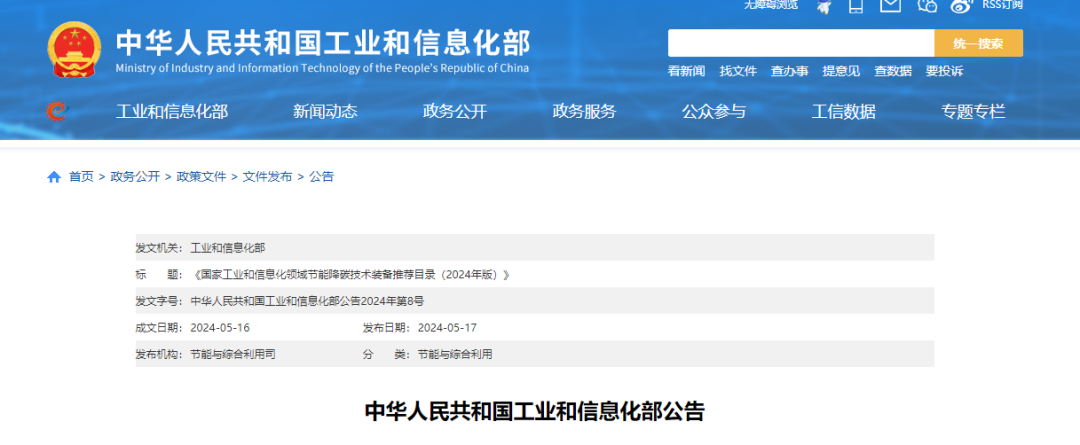Open 工业和信息化部 navigation menu

[x=172, y=112]
